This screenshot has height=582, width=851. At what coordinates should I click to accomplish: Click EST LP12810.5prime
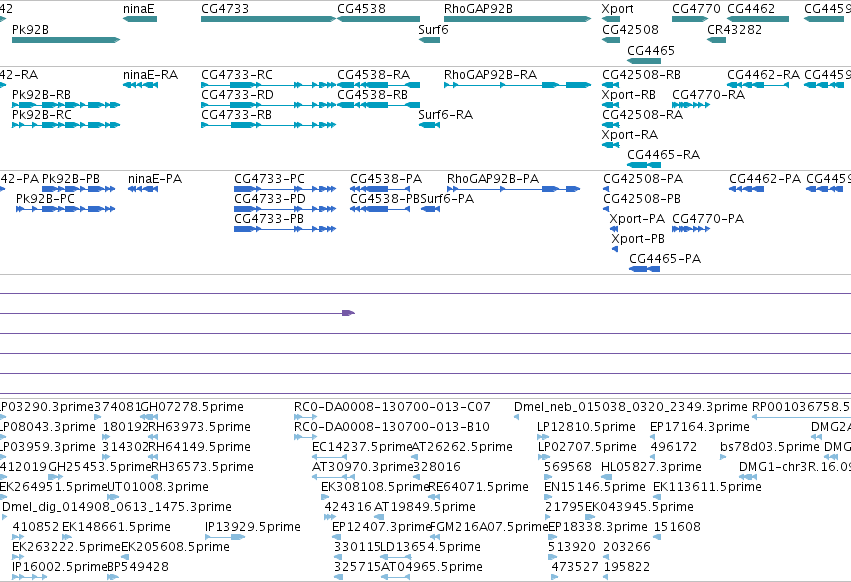tap(586, 427)
